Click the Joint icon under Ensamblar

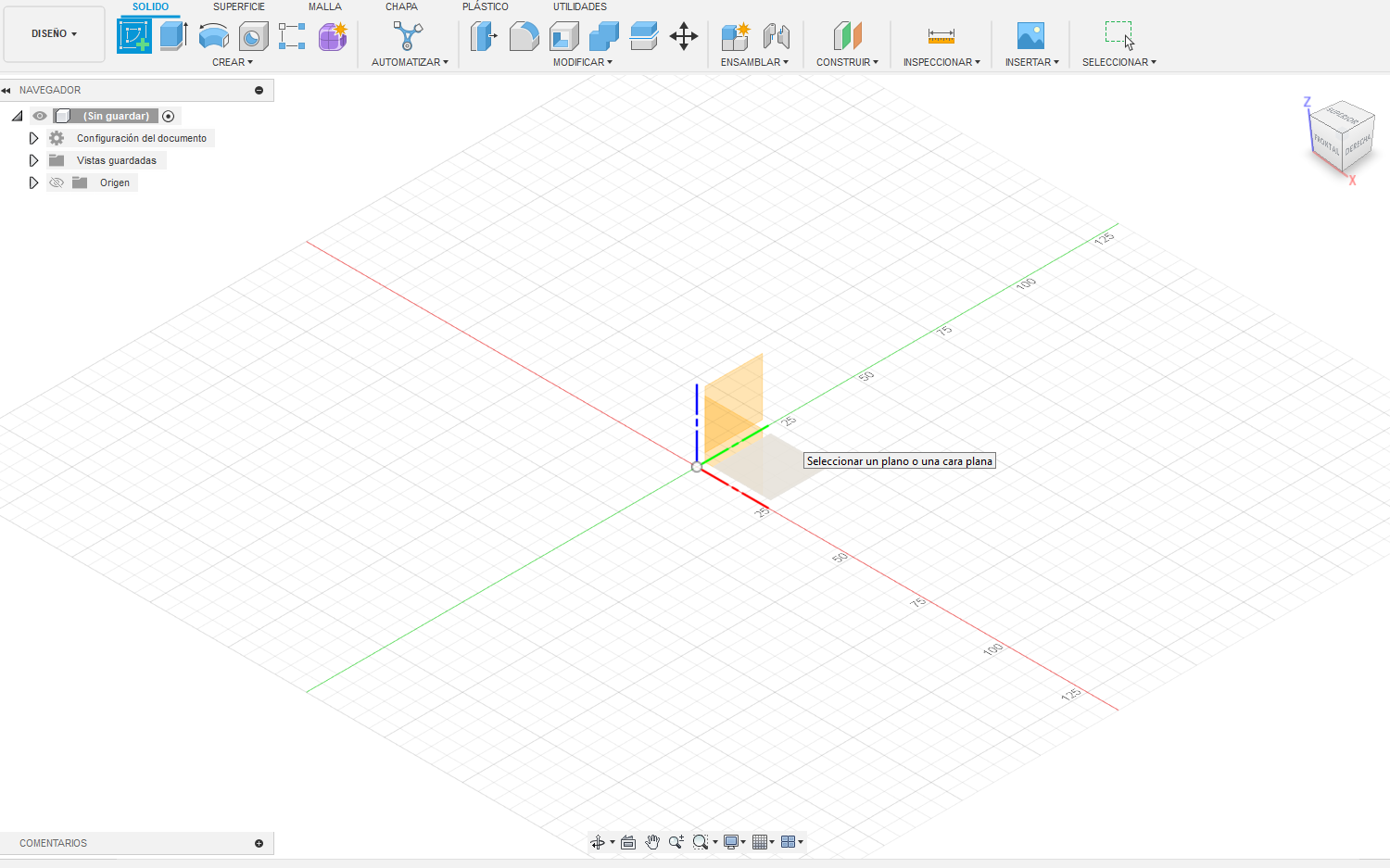click(x=776, y=36)
